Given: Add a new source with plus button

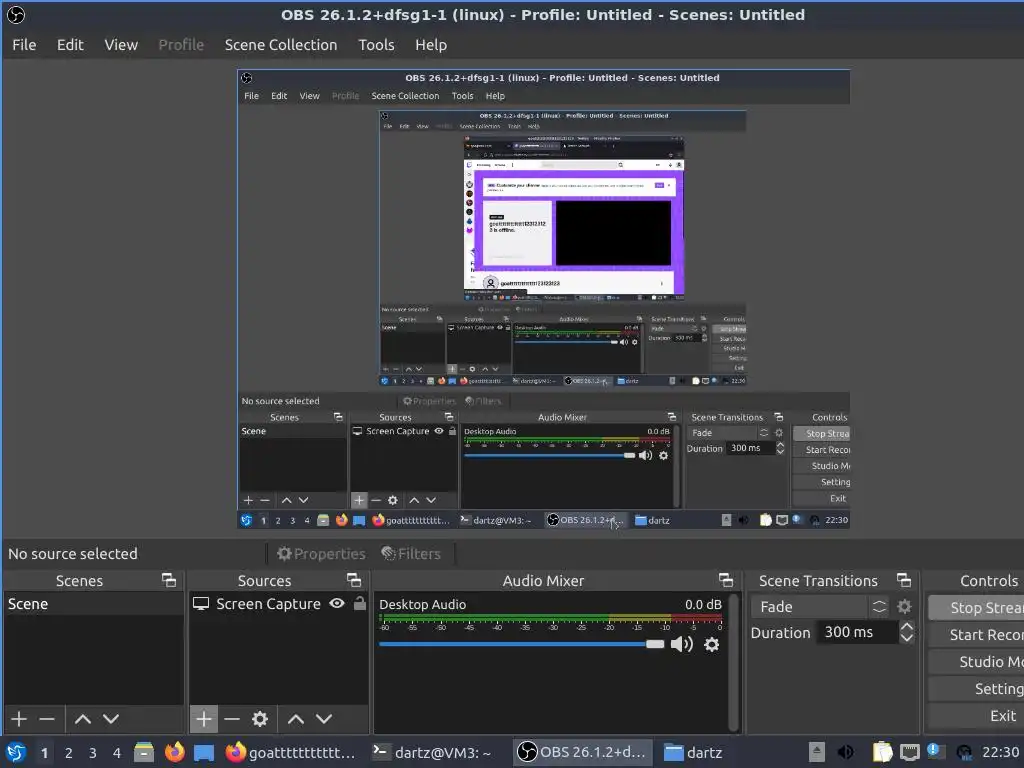Looking at the screenshot, I should tap(203, 719).
